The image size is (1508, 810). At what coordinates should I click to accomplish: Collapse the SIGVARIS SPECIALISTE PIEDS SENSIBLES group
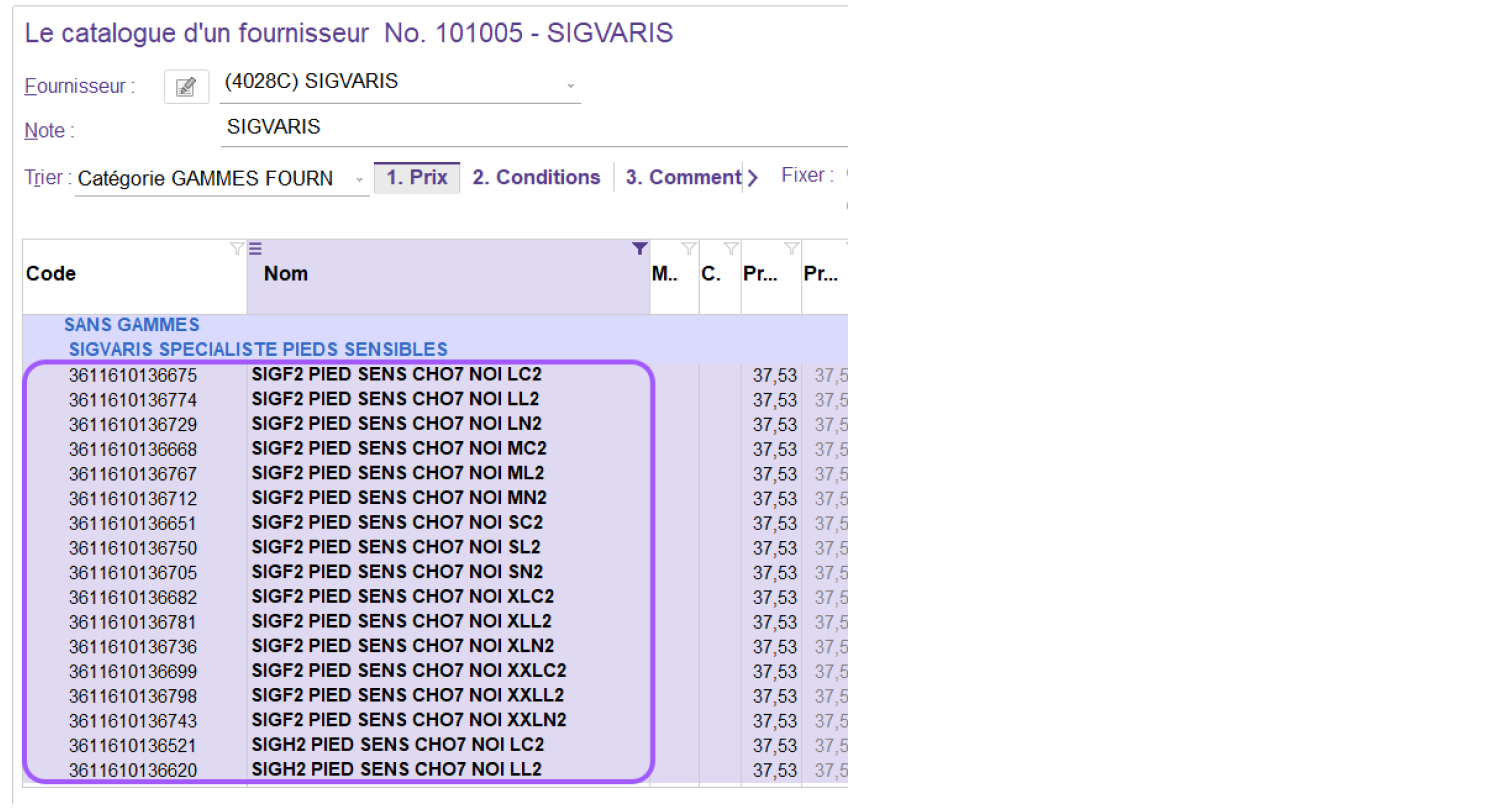(x=257, y=350)
